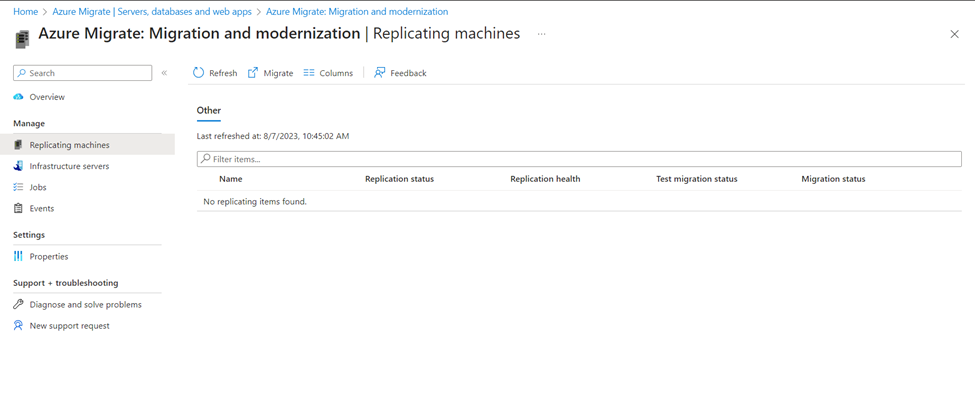The image size is (975, 411).
Task: Click the Events clipboard icon
Action: click(19, 208)
